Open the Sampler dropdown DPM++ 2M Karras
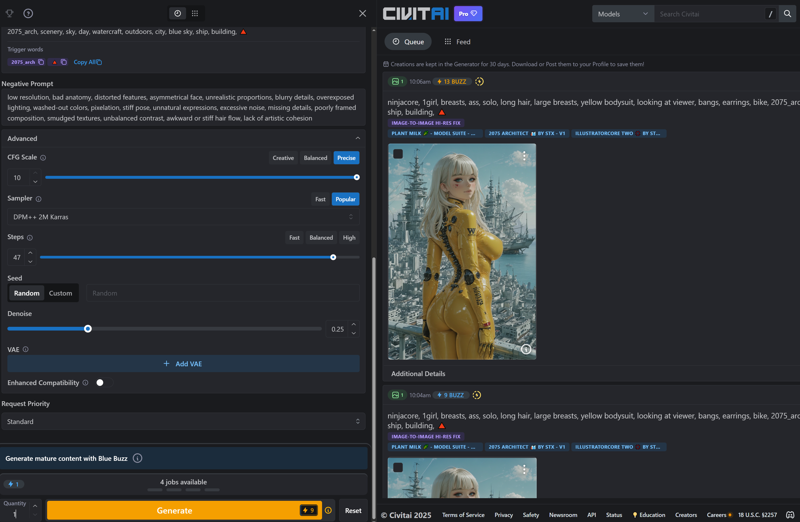 [x=183, y=217]
